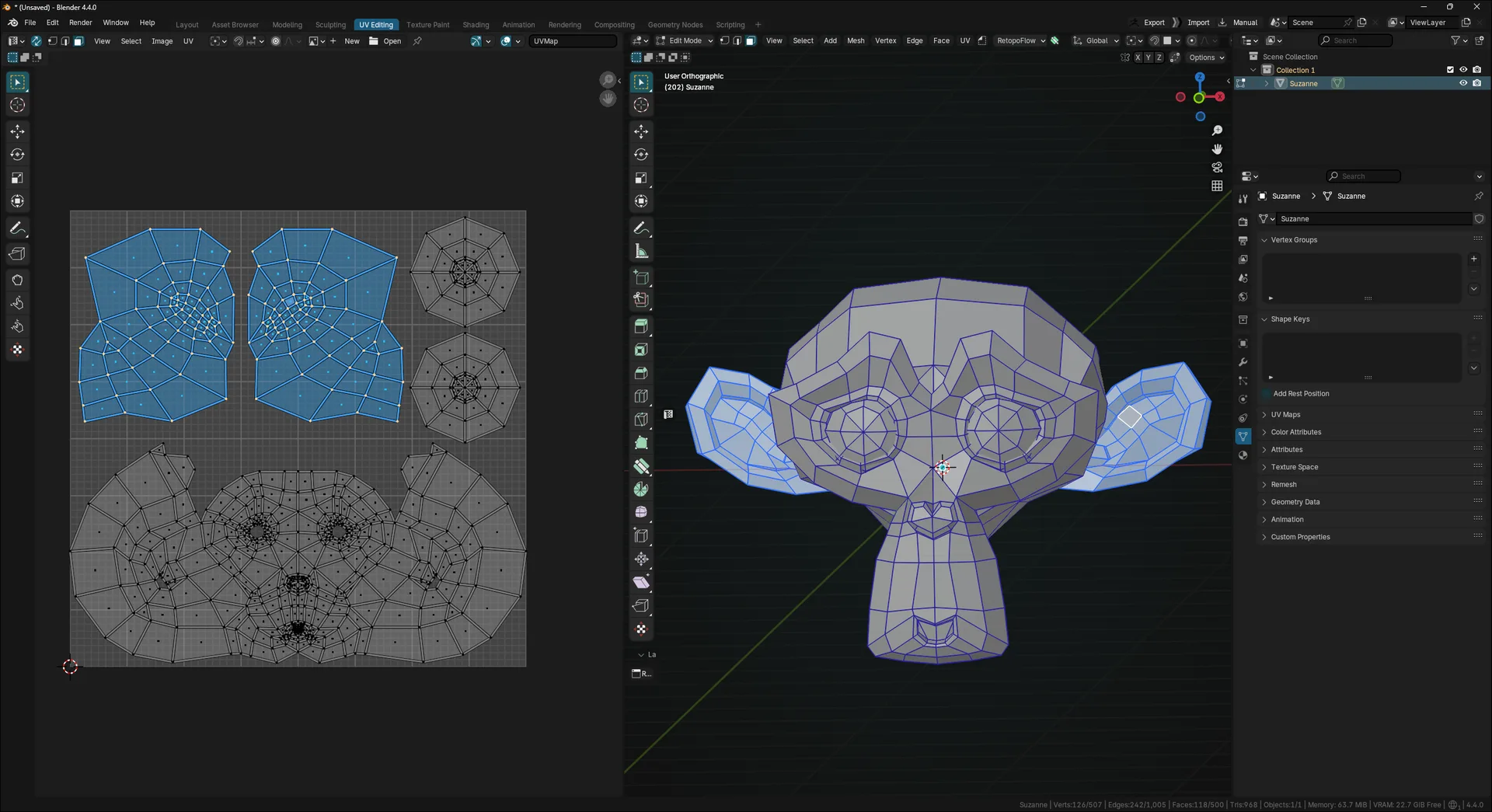The width and height of the screenshot is (1492, 812).
Task: Select the Smooth tool in 3D viewport
Action: click(x=641, y=512)
